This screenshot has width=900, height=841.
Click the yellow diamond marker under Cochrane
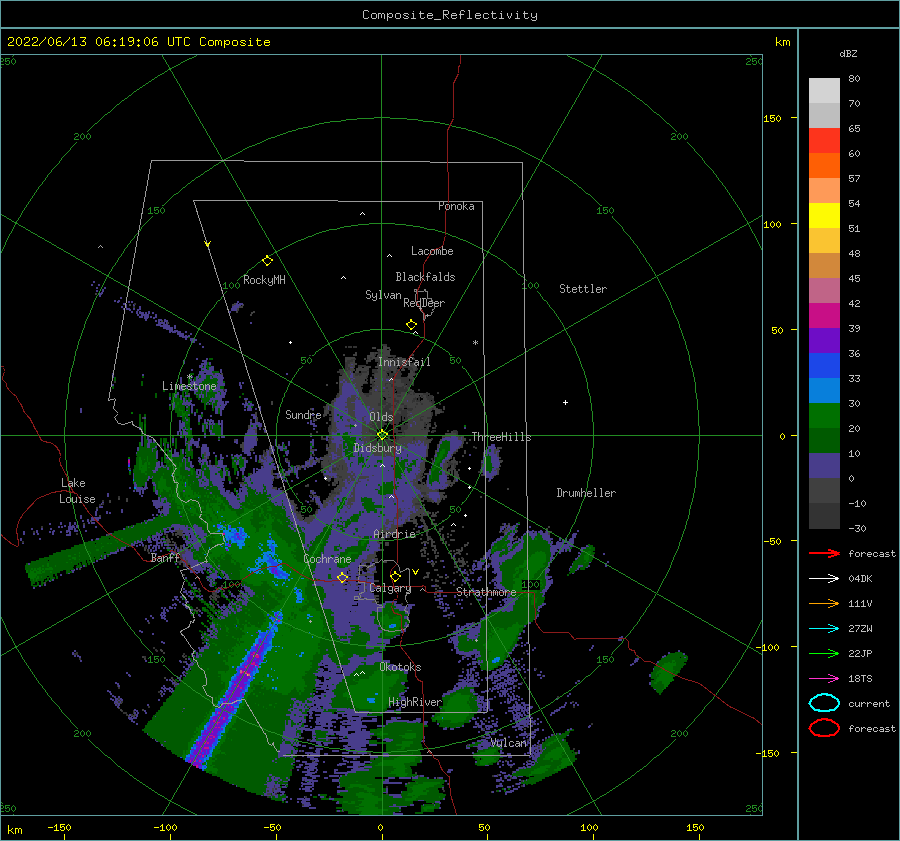(342, 577)
